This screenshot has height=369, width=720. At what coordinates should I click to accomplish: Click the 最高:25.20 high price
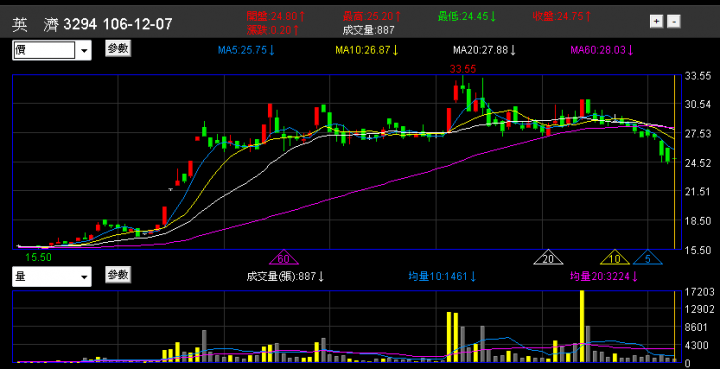(372, 17)
